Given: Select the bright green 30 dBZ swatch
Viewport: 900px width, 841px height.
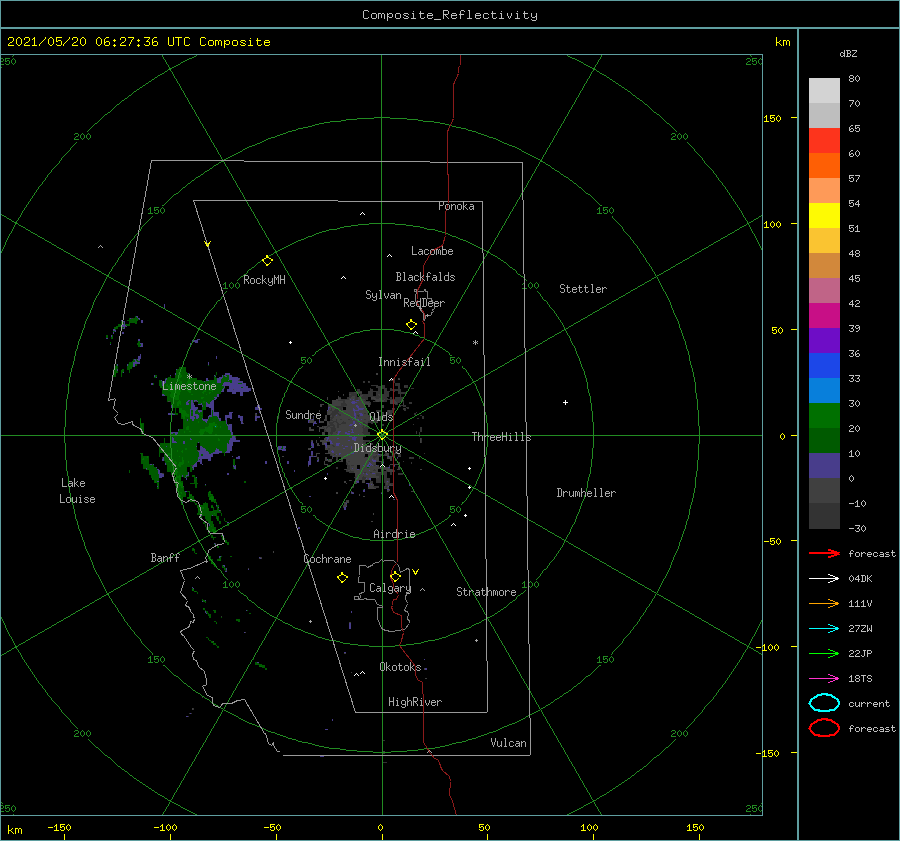Looking at the screenshot, I should click(x=824, y=415).
